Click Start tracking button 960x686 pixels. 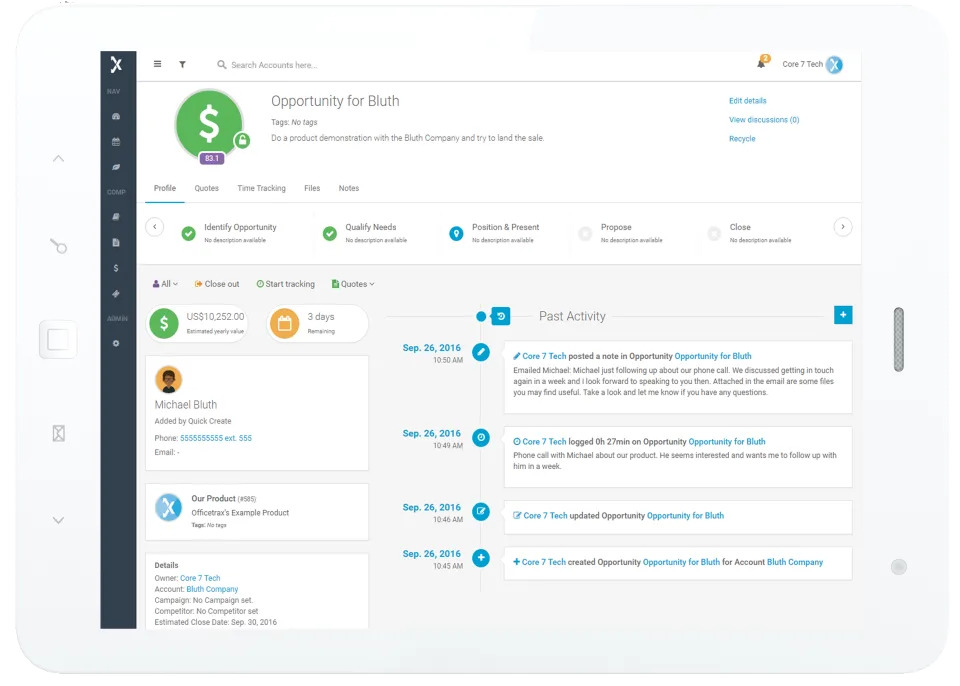pyautogui.click(x=285, y=284)
